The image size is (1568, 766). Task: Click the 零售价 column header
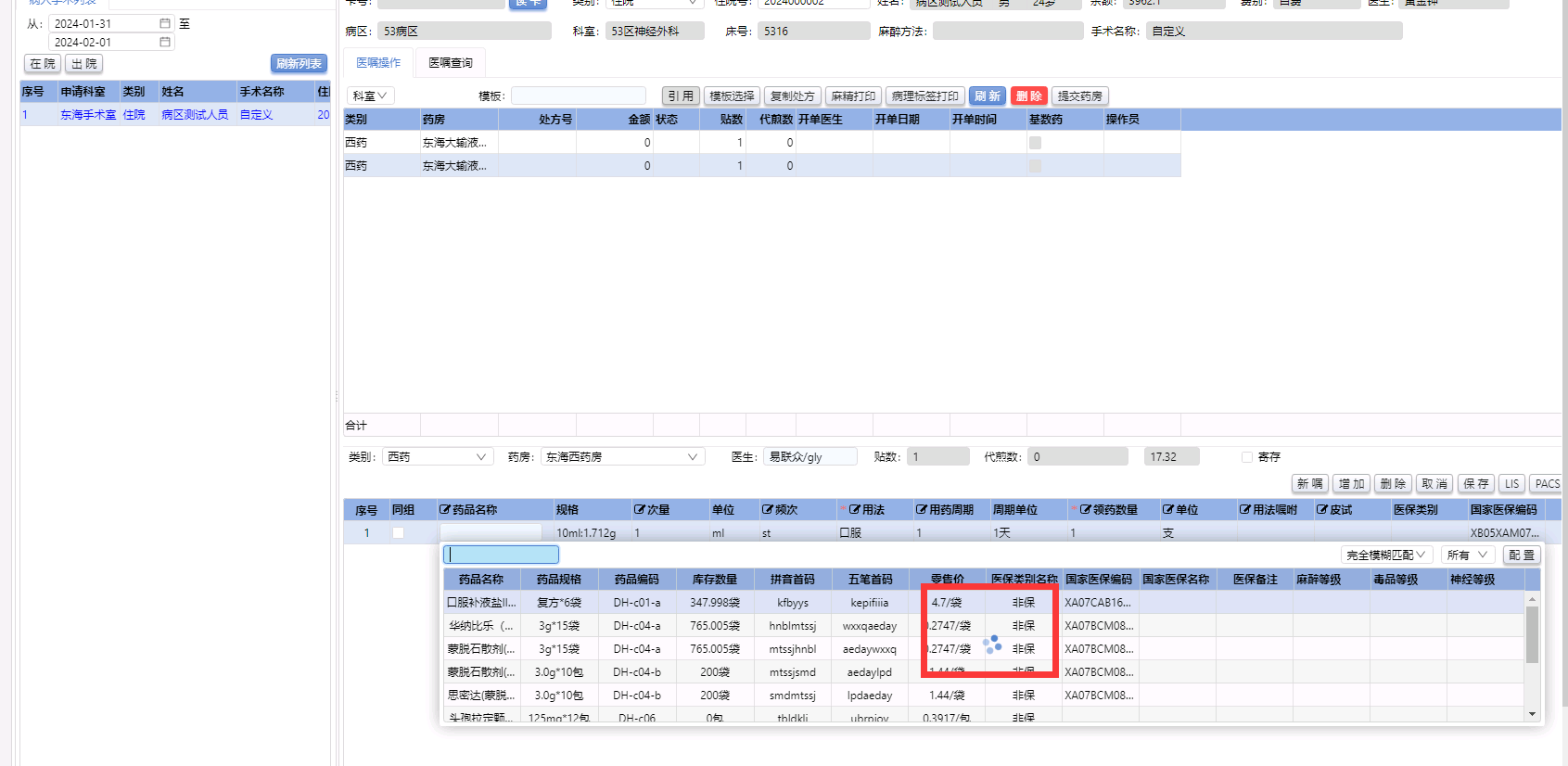click(947, 579)
